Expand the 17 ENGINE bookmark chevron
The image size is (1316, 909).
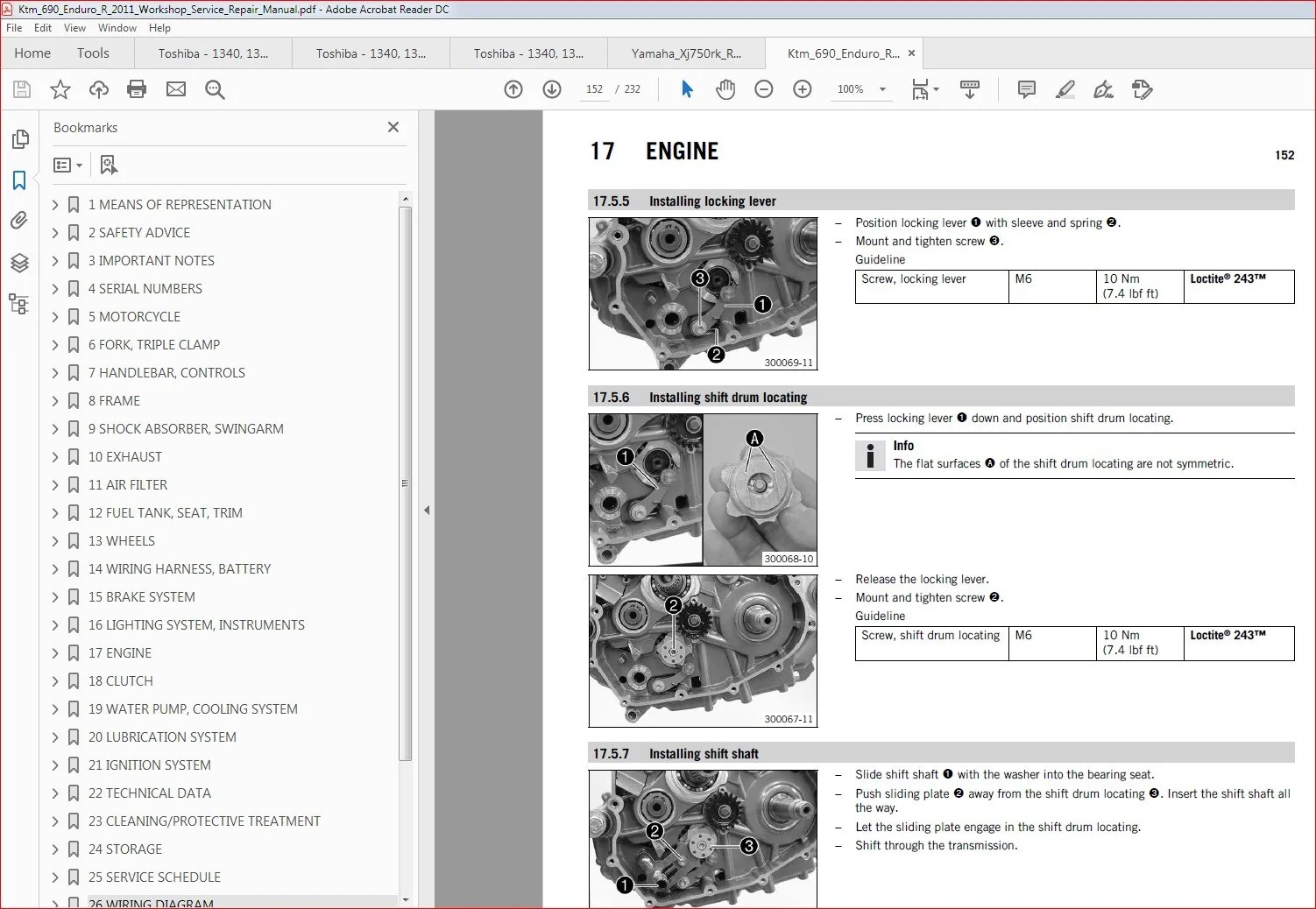click(x=55, y=653)
